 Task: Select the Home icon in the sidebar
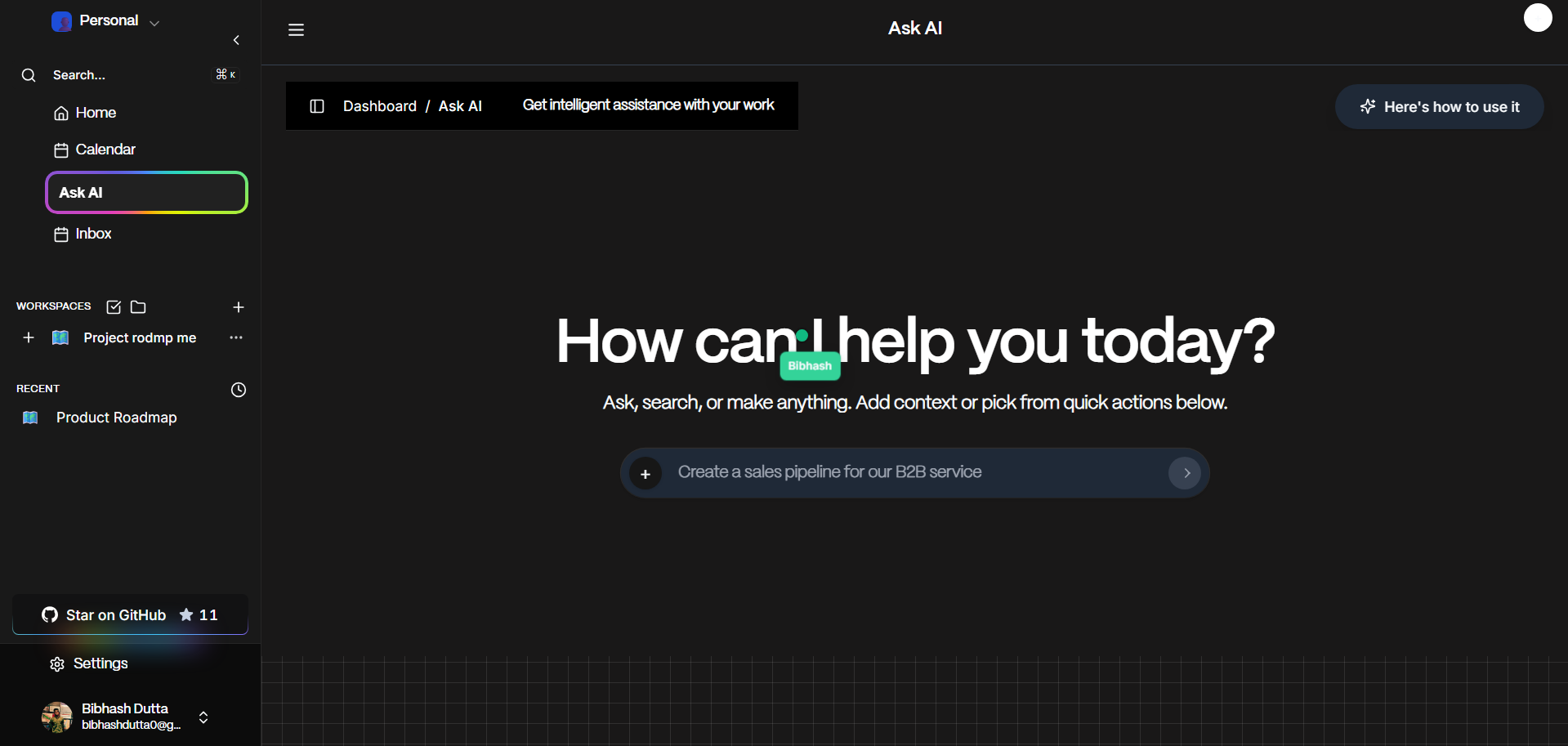click(61, 113)
